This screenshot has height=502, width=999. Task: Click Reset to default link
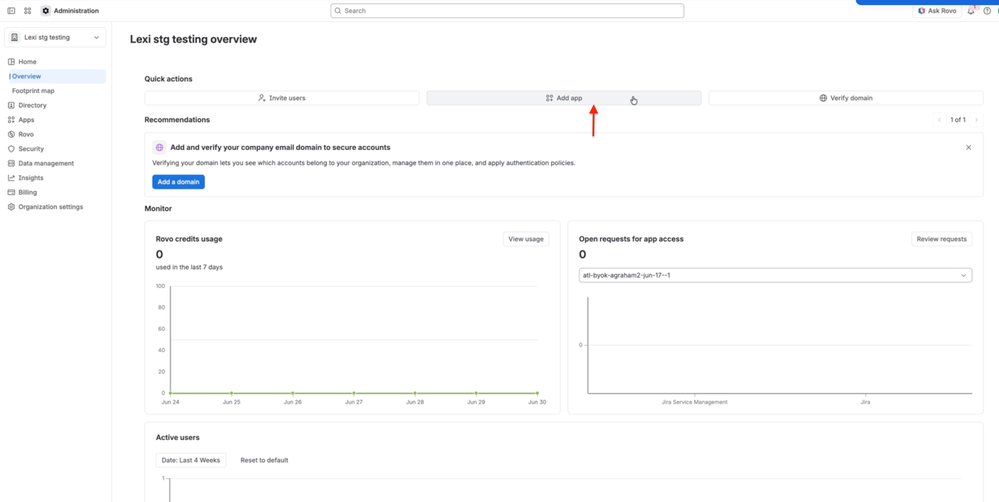click(x=264, y=460)
